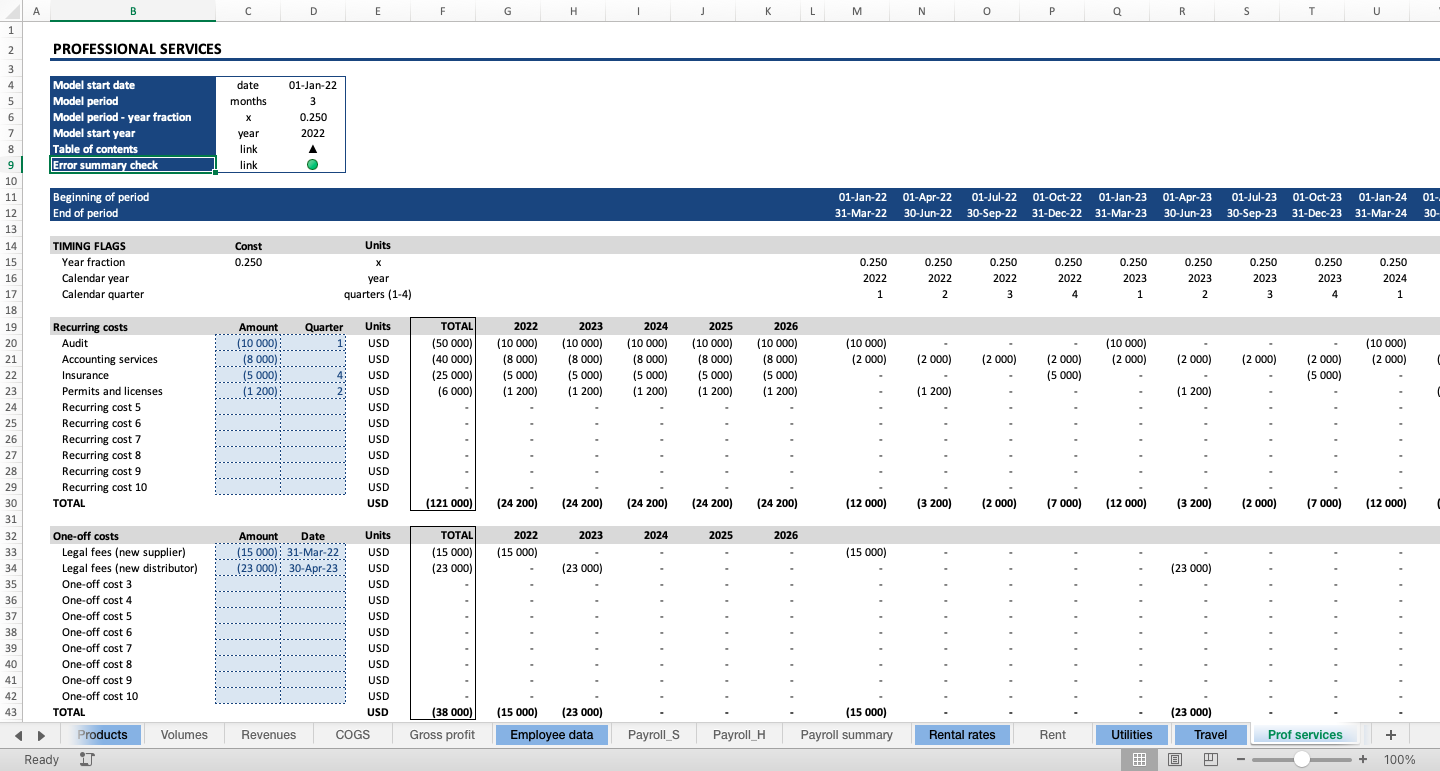Click the next sheet navigation arrow
Image resolution: width=1440 pixels, height=771 pixels.
[x=41, y=735]
